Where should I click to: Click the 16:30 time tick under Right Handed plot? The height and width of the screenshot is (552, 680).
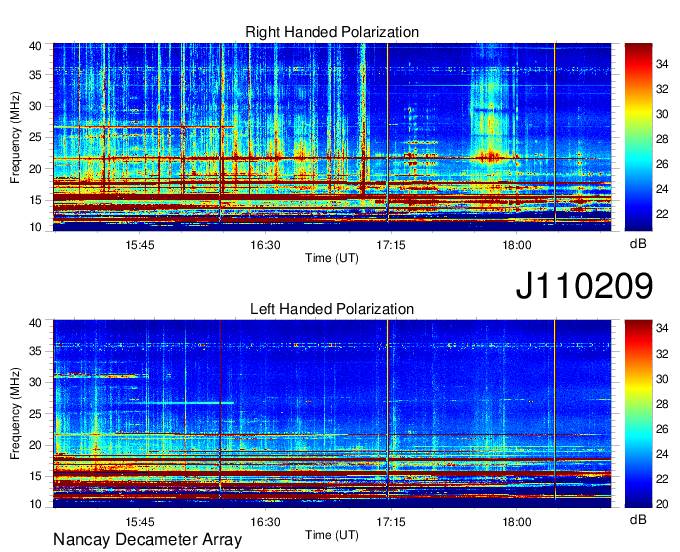(265, 245)
